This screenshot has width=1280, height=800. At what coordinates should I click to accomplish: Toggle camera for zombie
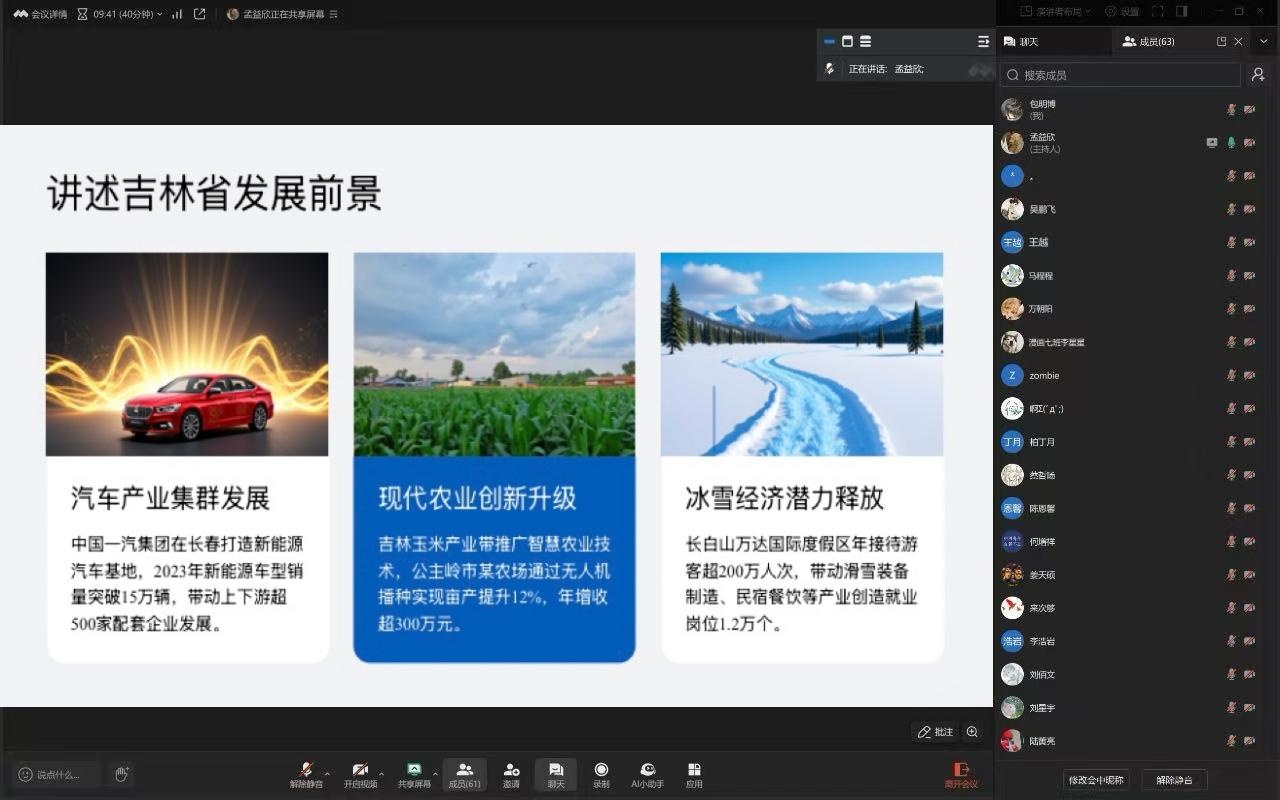tap(1249, 376)
